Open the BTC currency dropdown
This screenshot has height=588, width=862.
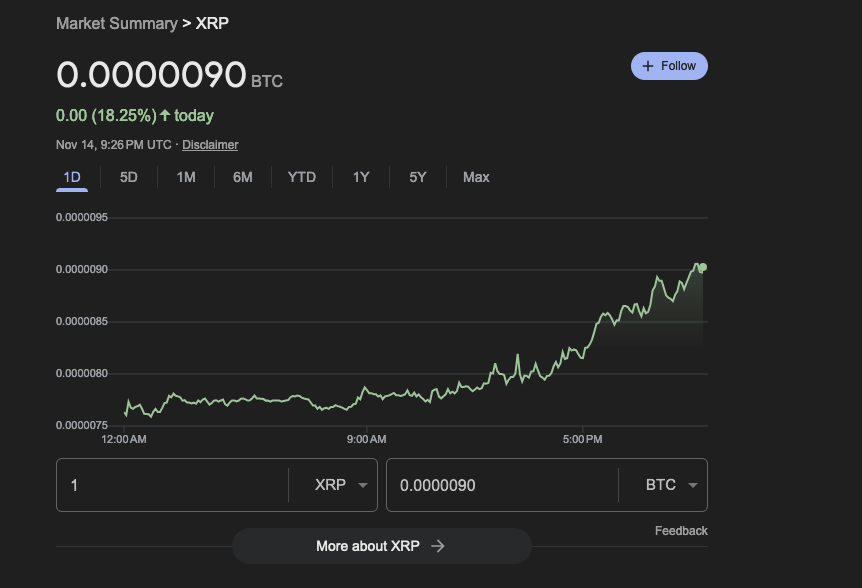click(671, 485)
